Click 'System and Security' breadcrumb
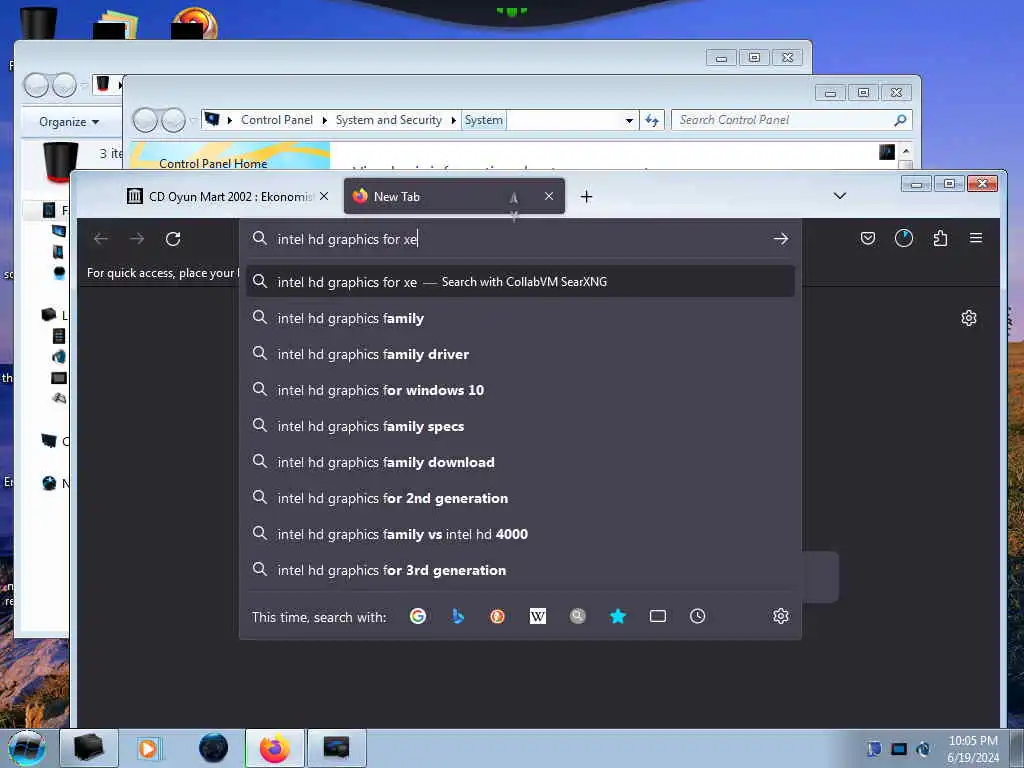The height and width of the screenshot is (768, 1024). [x=389, y=120]
